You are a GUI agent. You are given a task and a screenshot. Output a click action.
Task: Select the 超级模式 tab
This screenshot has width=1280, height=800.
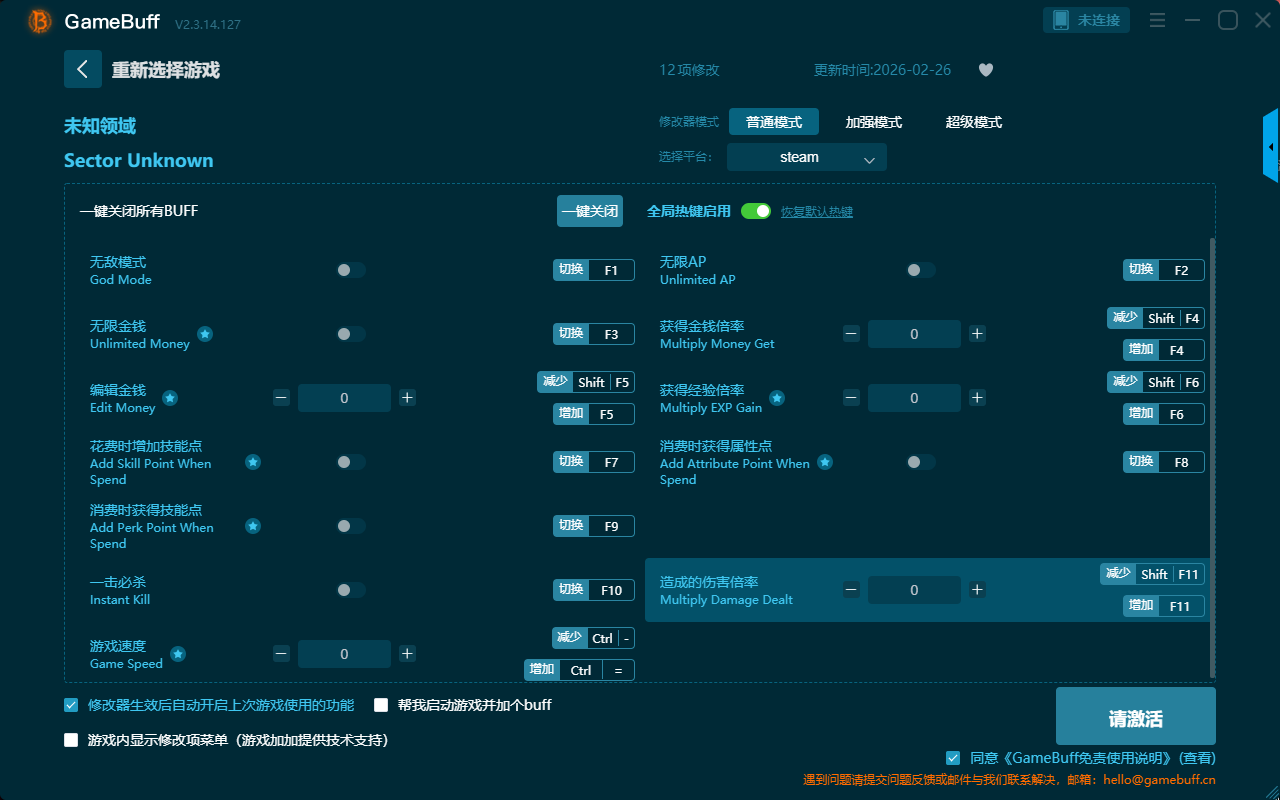[973, 122]
